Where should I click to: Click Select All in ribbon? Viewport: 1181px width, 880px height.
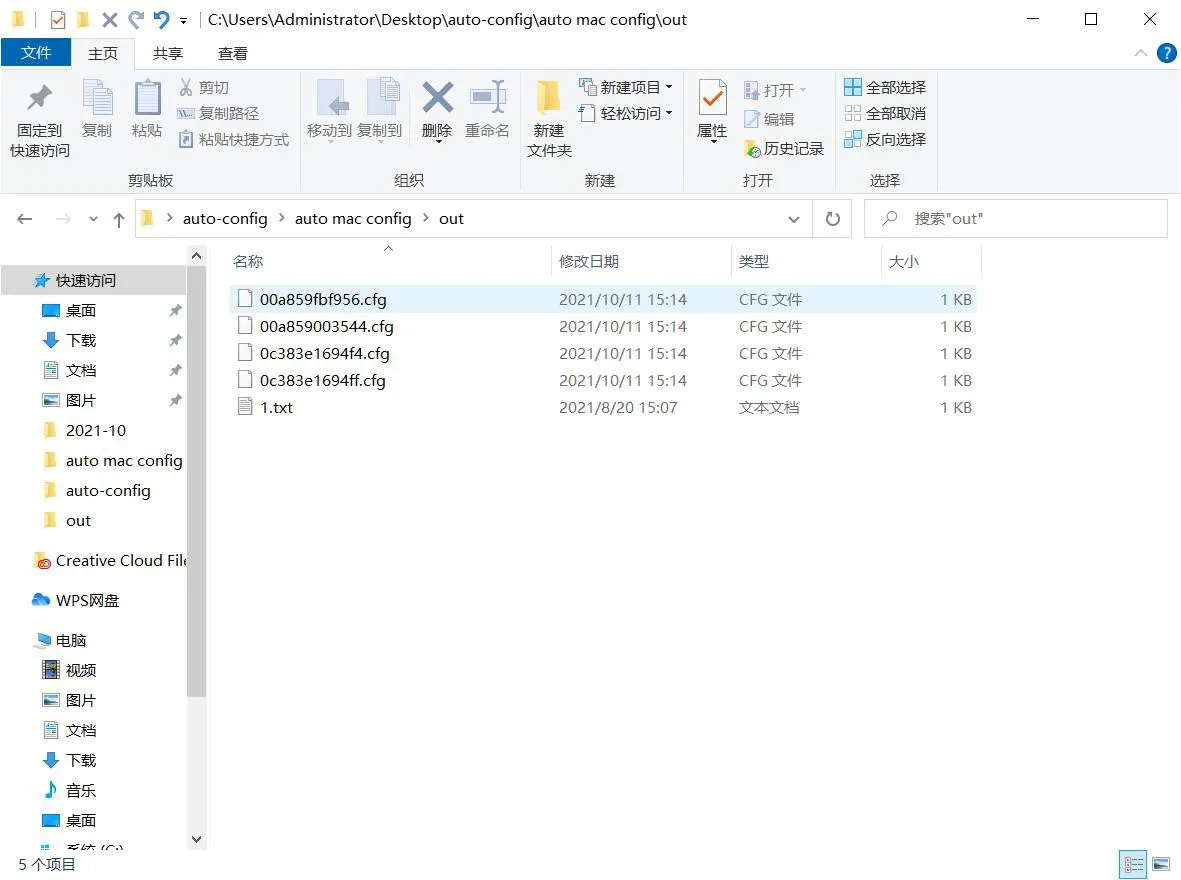coord(885,88)
